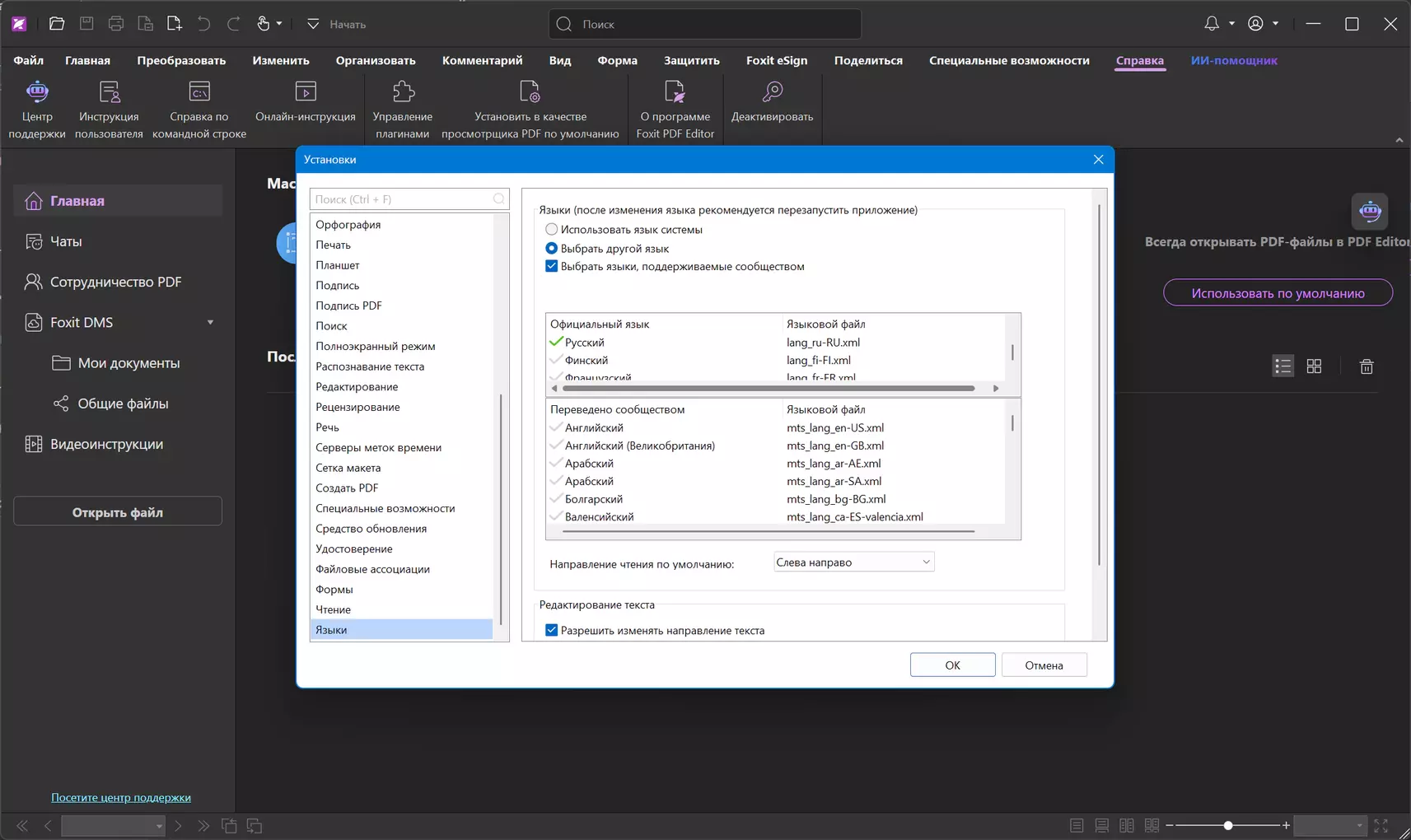
Task: Click the trash icon in recent files
Action: (1367, 366)
